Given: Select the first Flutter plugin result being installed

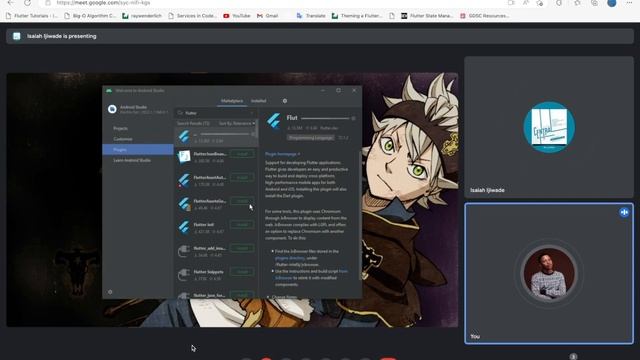Looking at the screenshot, I should (x=216, y=137).
